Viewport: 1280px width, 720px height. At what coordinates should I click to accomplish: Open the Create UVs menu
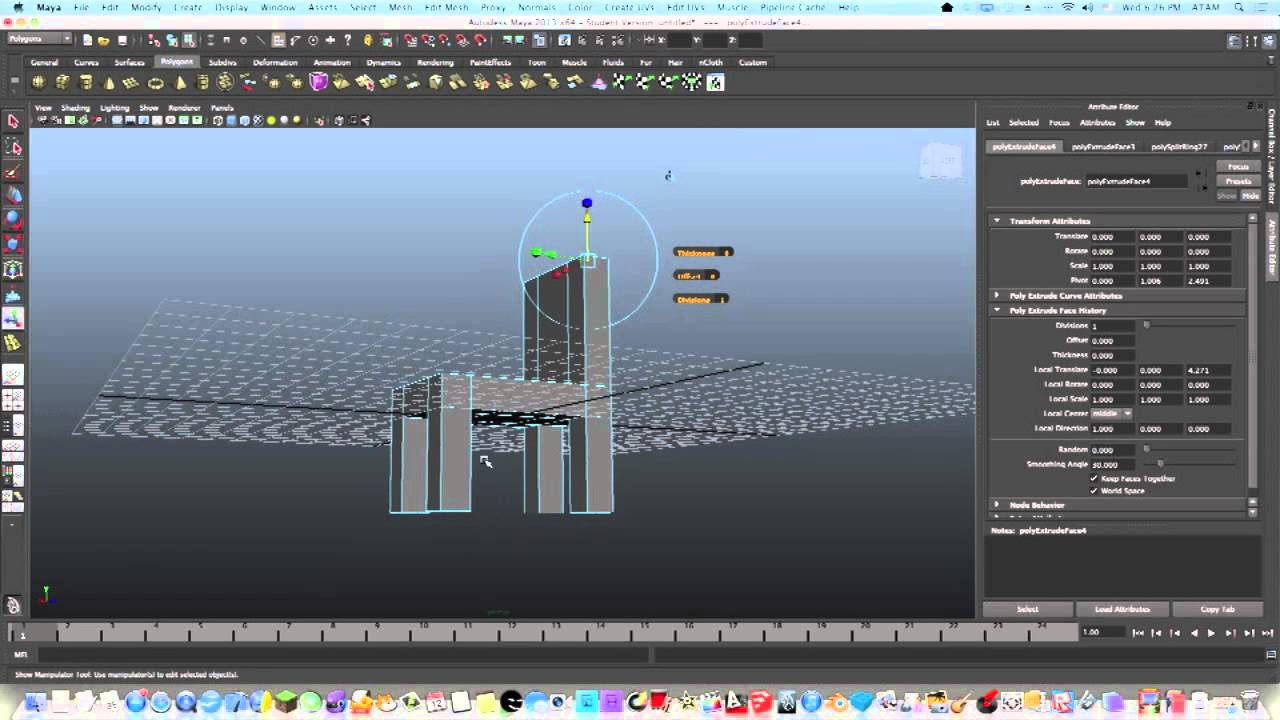coord(629,7)
